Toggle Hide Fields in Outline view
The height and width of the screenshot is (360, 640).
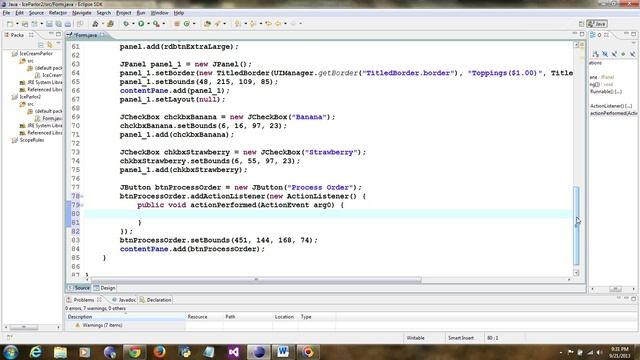coord(605,54)
